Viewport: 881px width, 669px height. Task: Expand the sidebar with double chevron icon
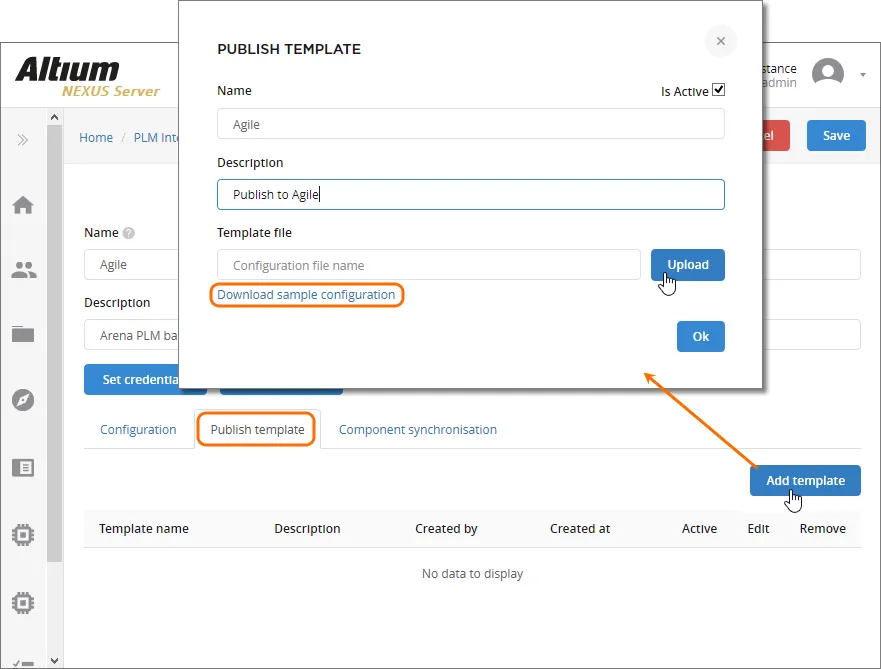(22, 140)
